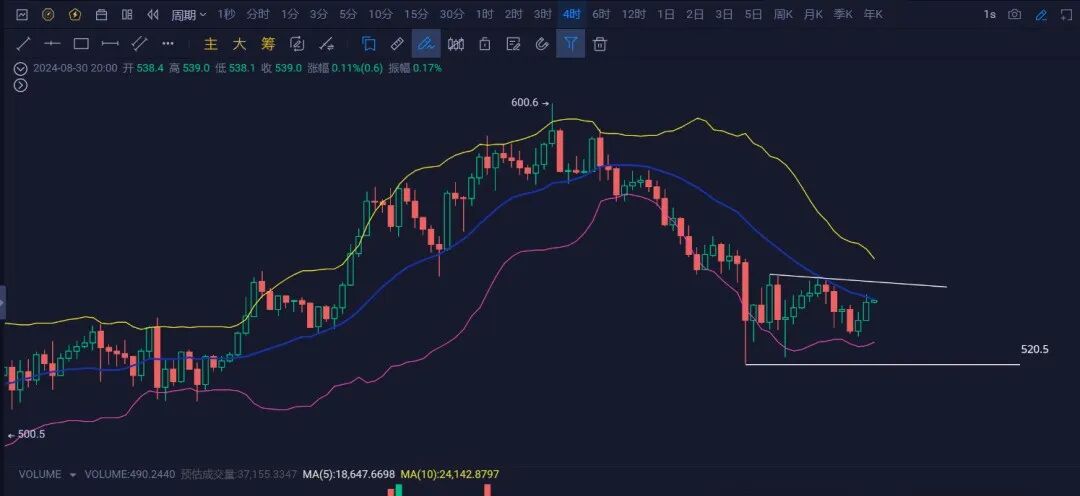
Task: Select the price range measure tool
Action: (x=110, y=44)
